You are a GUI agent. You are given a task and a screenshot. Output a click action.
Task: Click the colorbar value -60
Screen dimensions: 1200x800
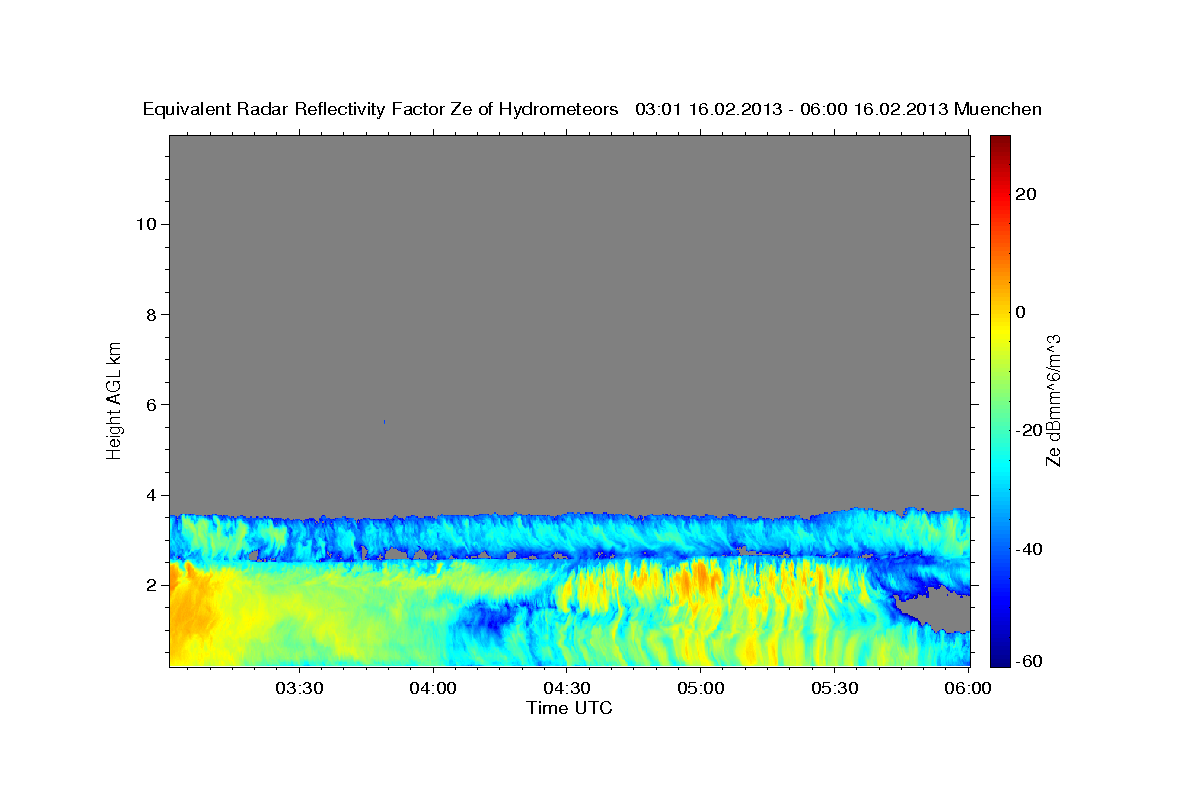click(x=1031, y=661)
